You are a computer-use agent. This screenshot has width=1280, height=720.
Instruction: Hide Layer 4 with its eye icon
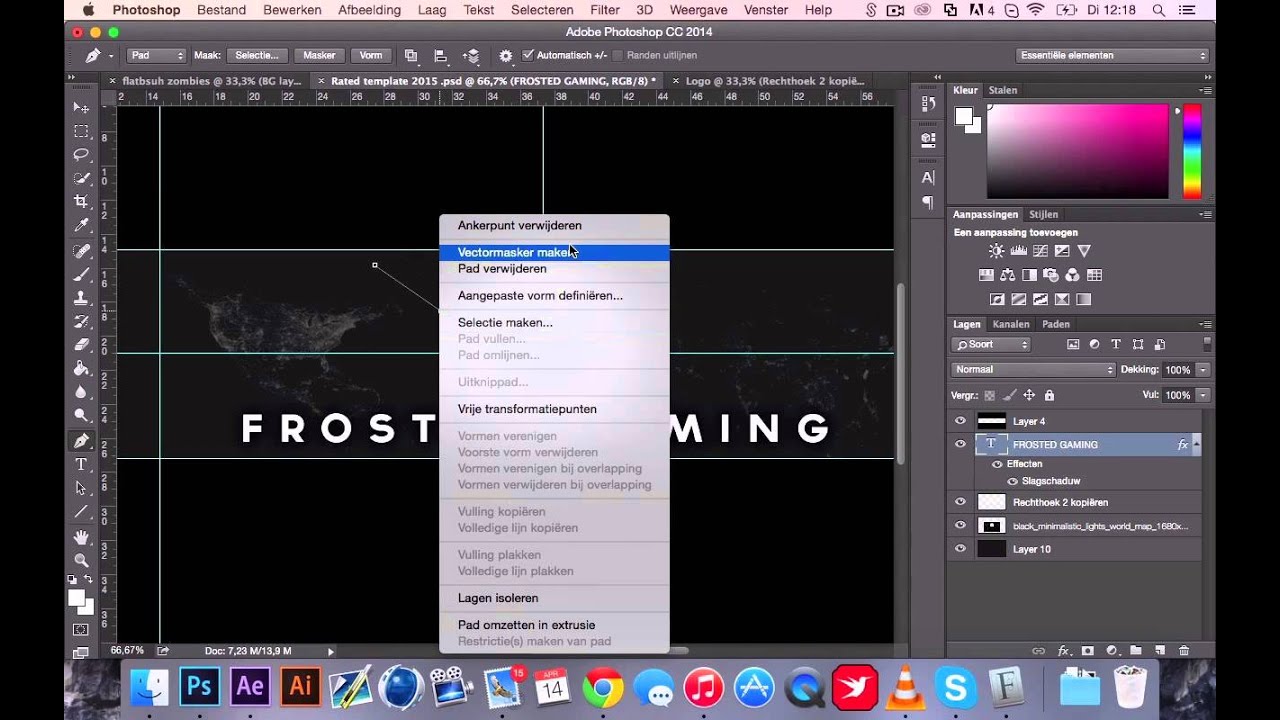coord(961,421)
